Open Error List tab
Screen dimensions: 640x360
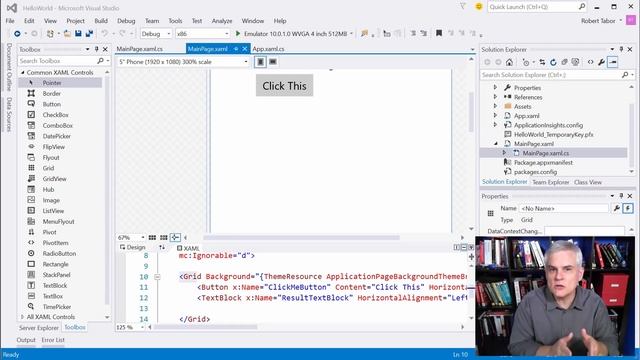tap(53, 340)
